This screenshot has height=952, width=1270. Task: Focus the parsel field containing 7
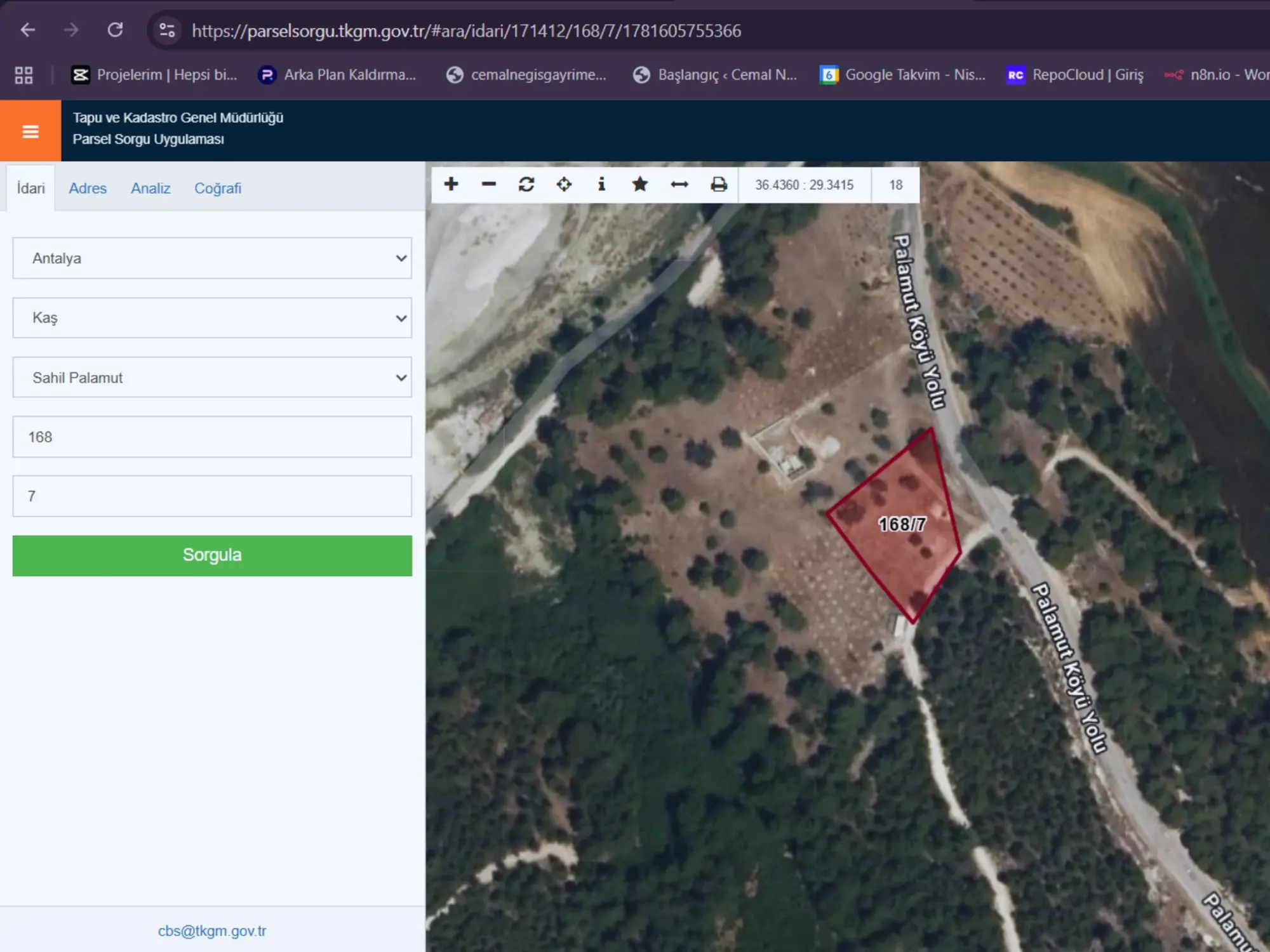click(x=212, y=496)
